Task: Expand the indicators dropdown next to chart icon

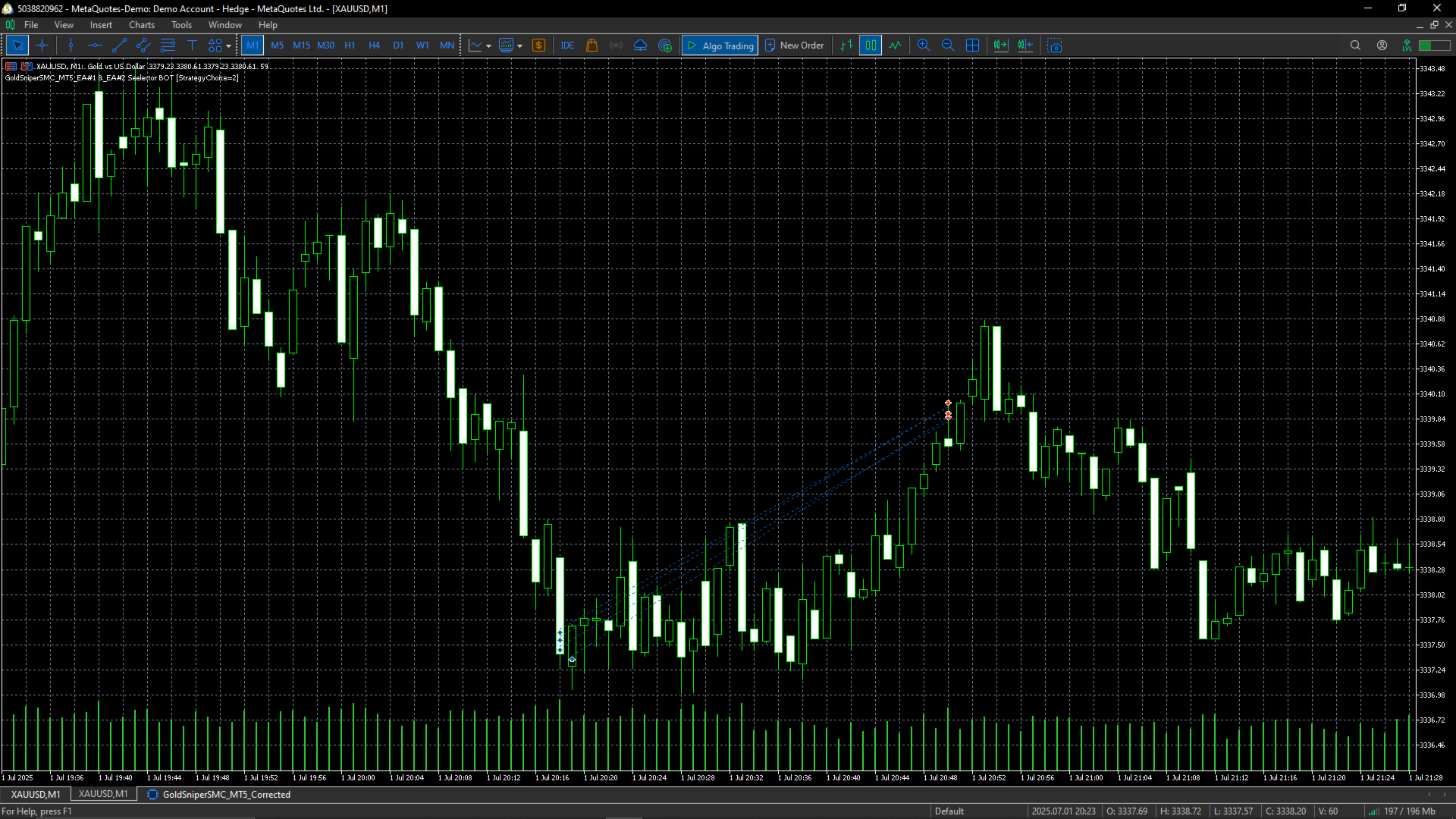Action: [x=520, y=45]
